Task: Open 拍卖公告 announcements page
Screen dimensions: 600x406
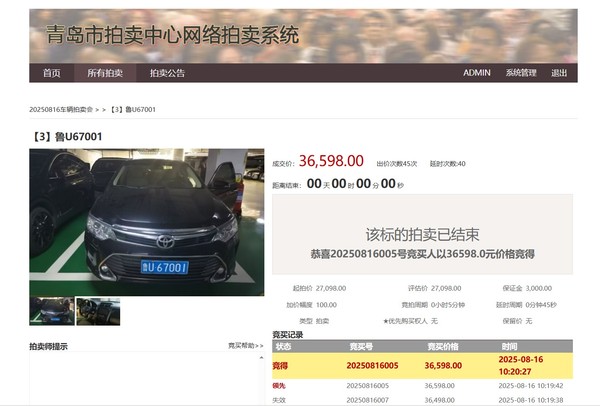Action: click(167, 73)
